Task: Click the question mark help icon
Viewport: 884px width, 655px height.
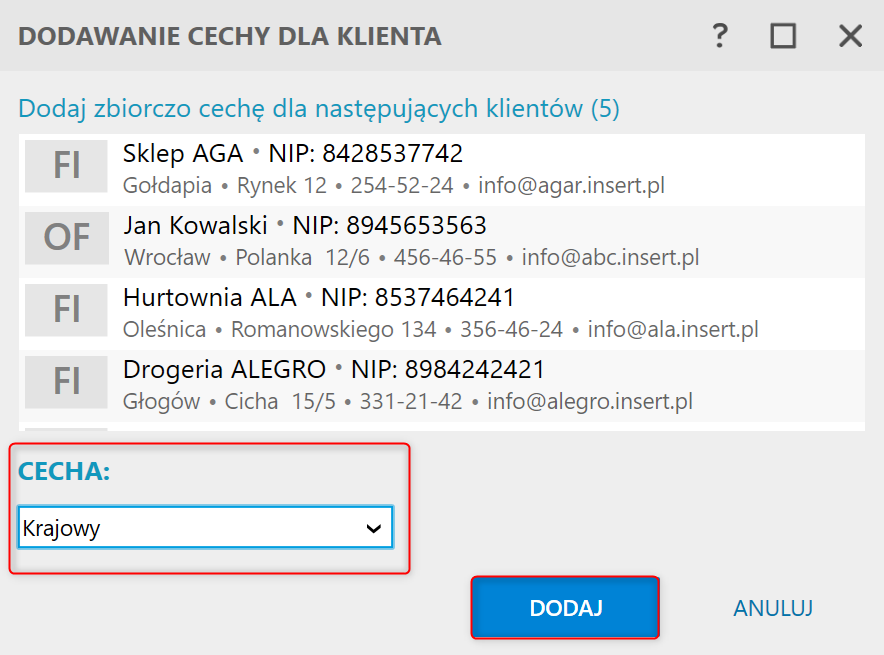Action: tap(719, 37)
